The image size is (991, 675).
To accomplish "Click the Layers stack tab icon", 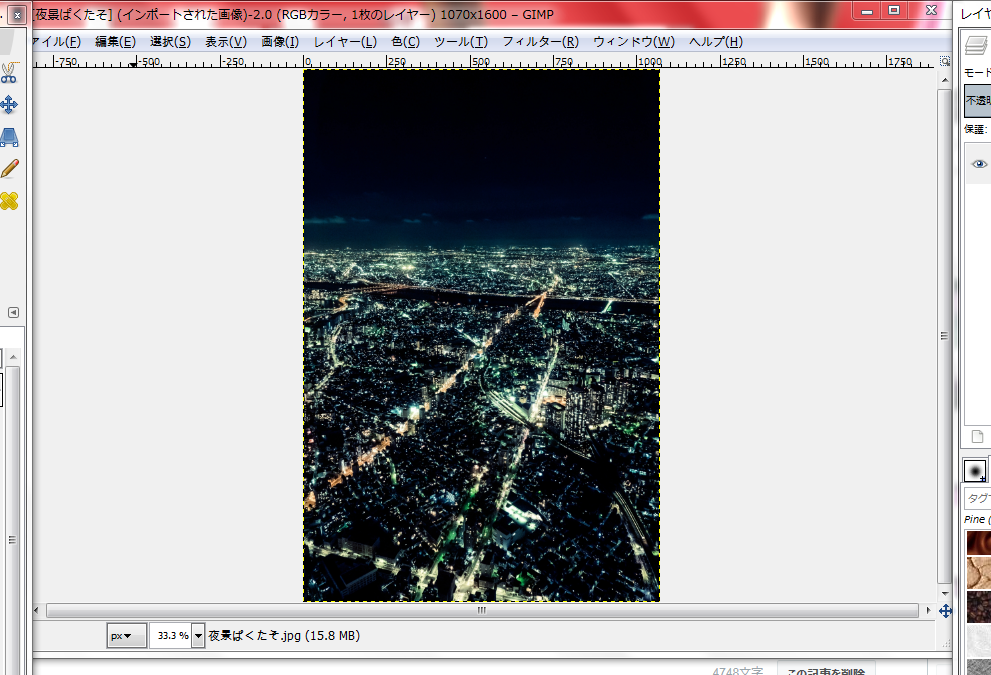I will [976, 45].
